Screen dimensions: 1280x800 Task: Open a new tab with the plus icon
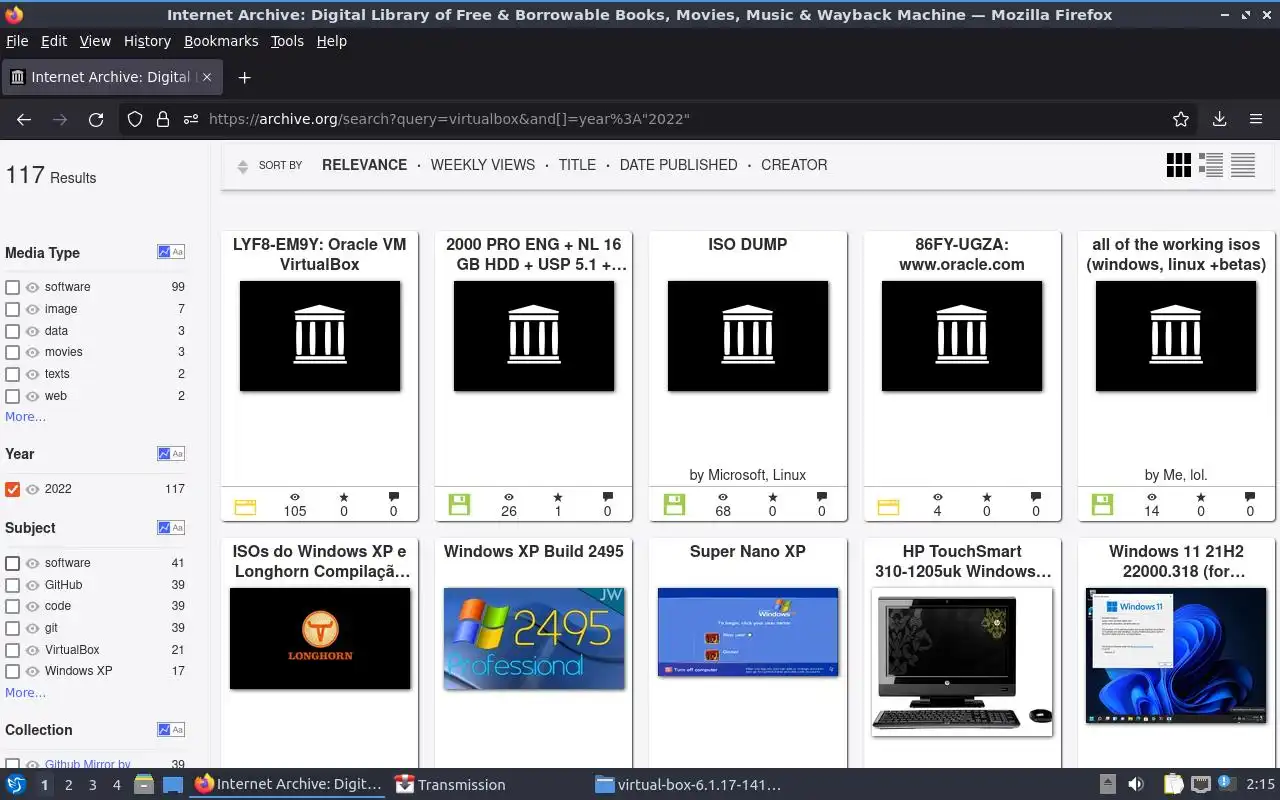pos(244,77)
